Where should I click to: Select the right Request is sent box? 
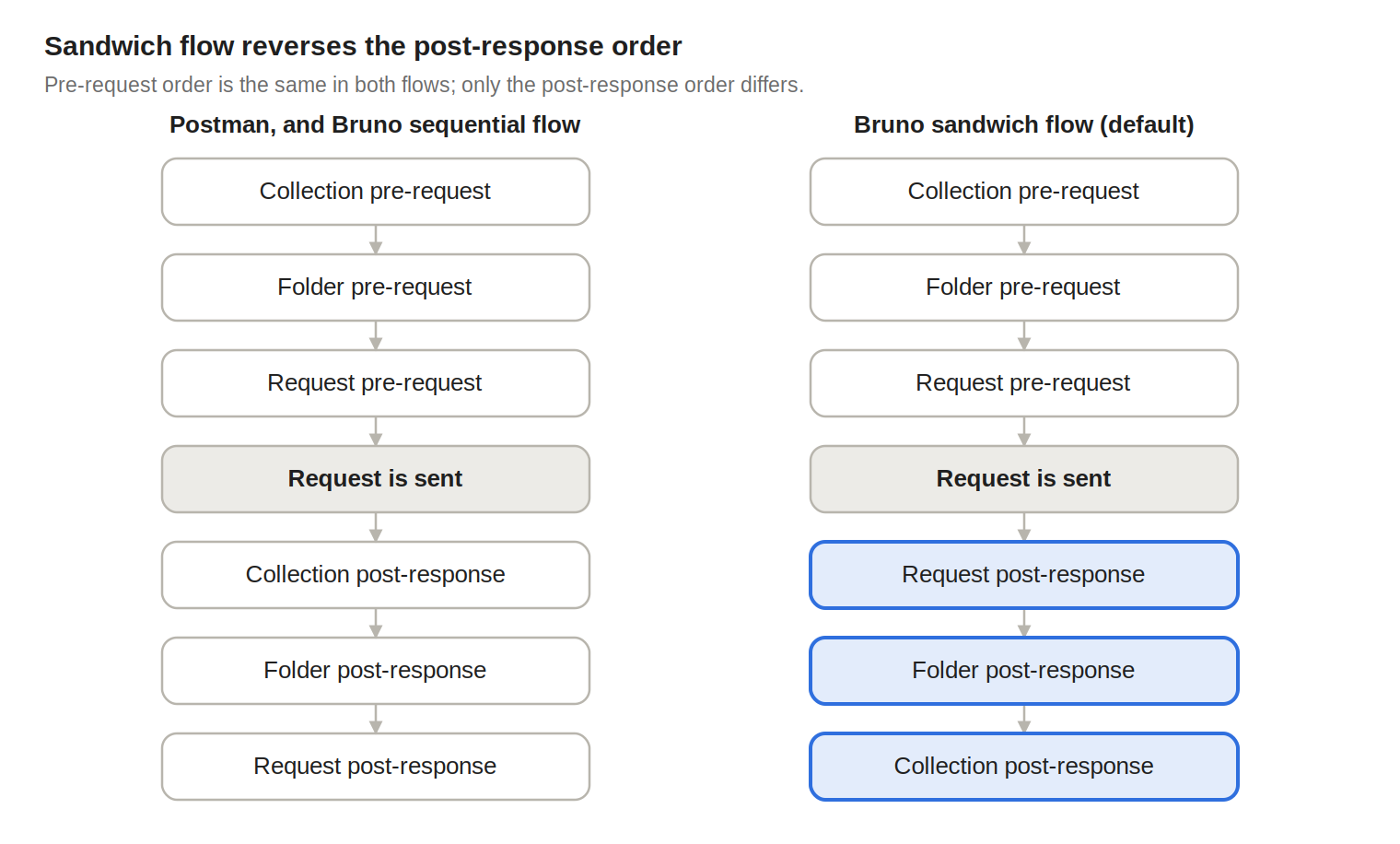click(1024, 479)
